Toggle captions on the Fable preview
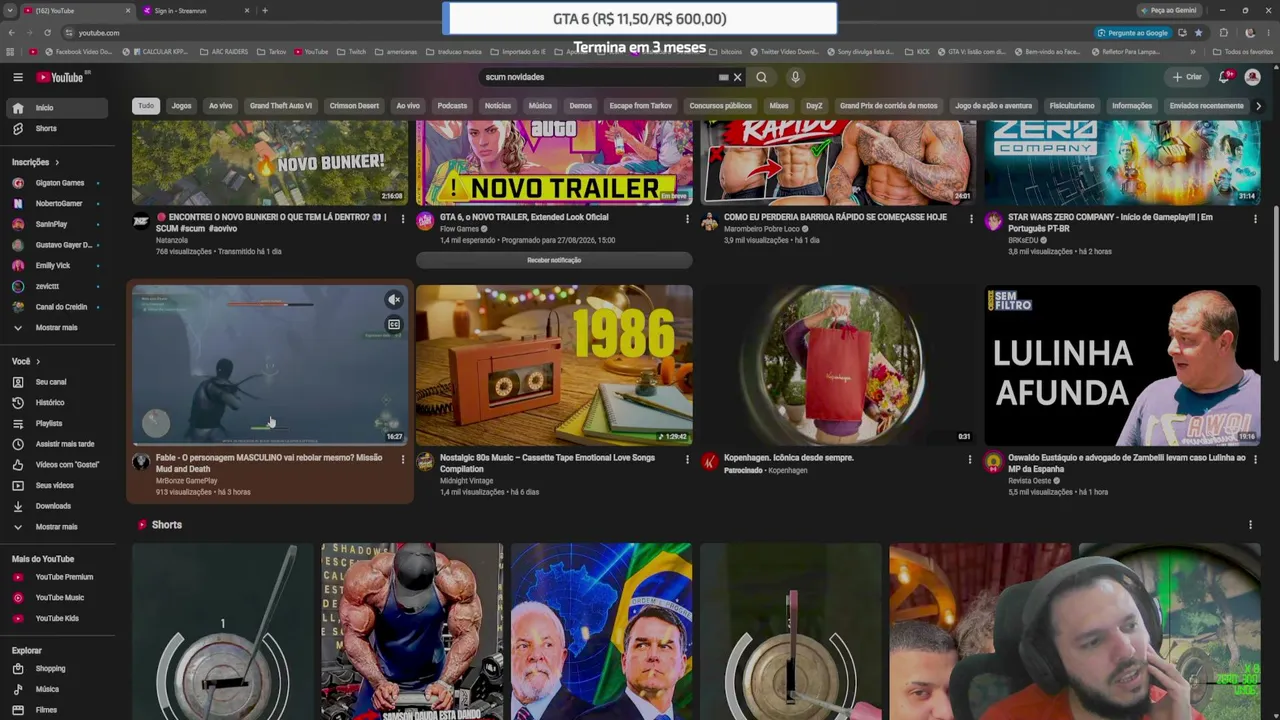The height and width of the screenshot is (720, 1280). pos(394,325)
